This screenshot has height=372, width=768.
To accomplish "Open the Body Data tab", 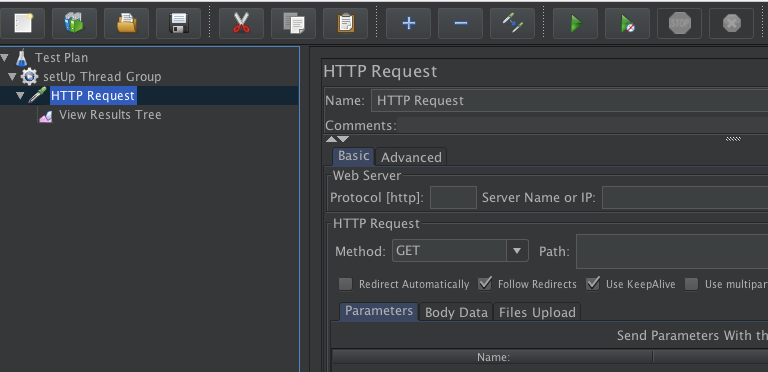I will tap(456, 312).
